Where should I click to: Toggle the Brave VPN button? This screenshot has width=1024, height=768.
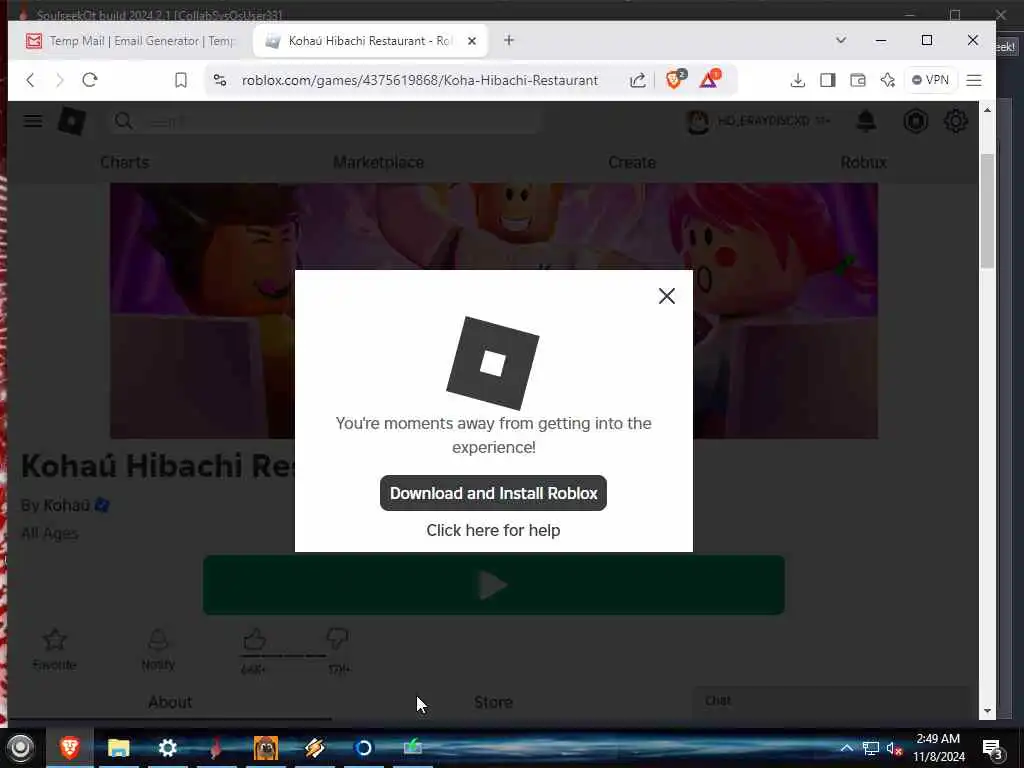point(930,80)
